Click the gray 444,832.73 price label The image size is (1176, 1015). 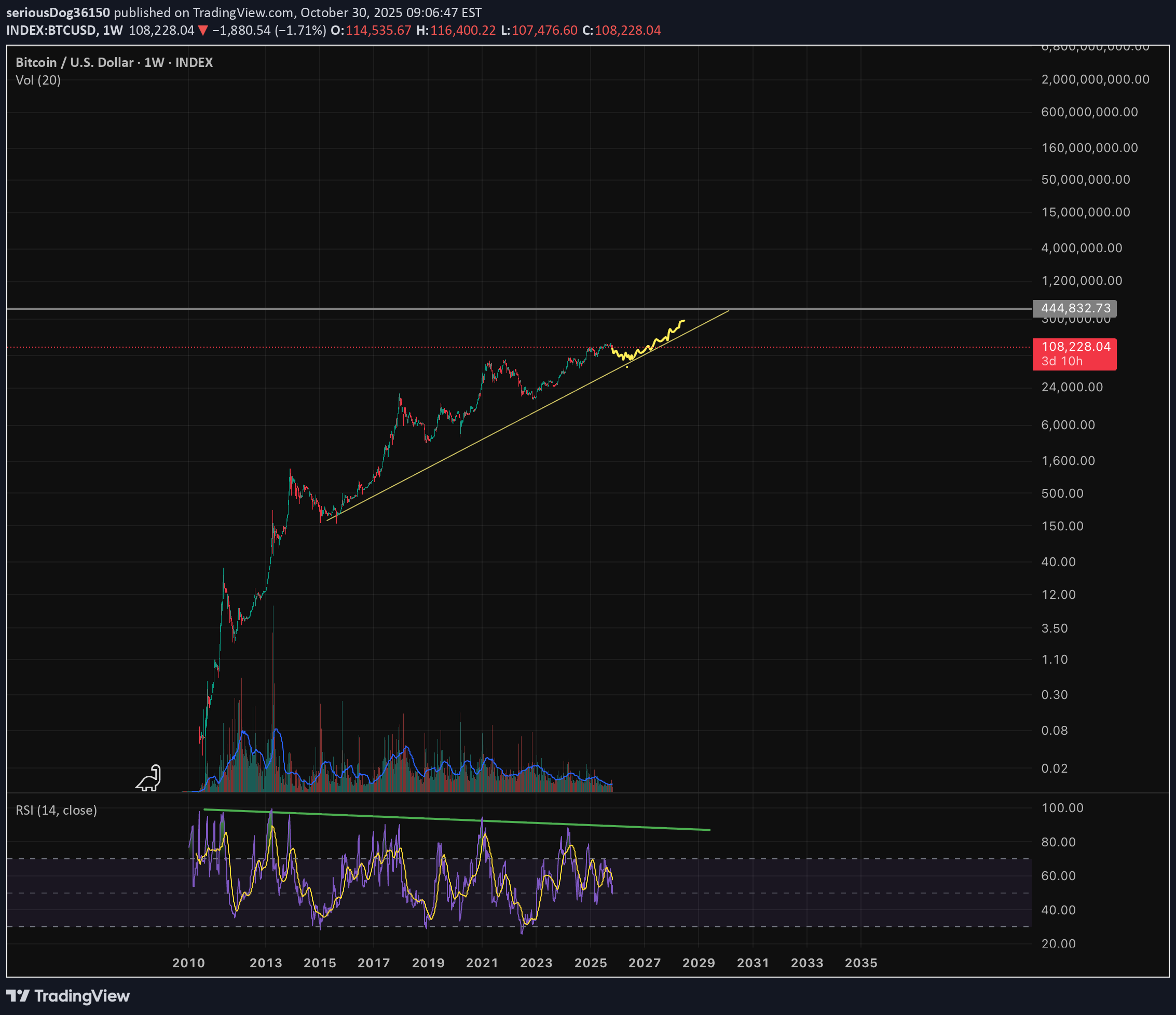[1074, 308]
